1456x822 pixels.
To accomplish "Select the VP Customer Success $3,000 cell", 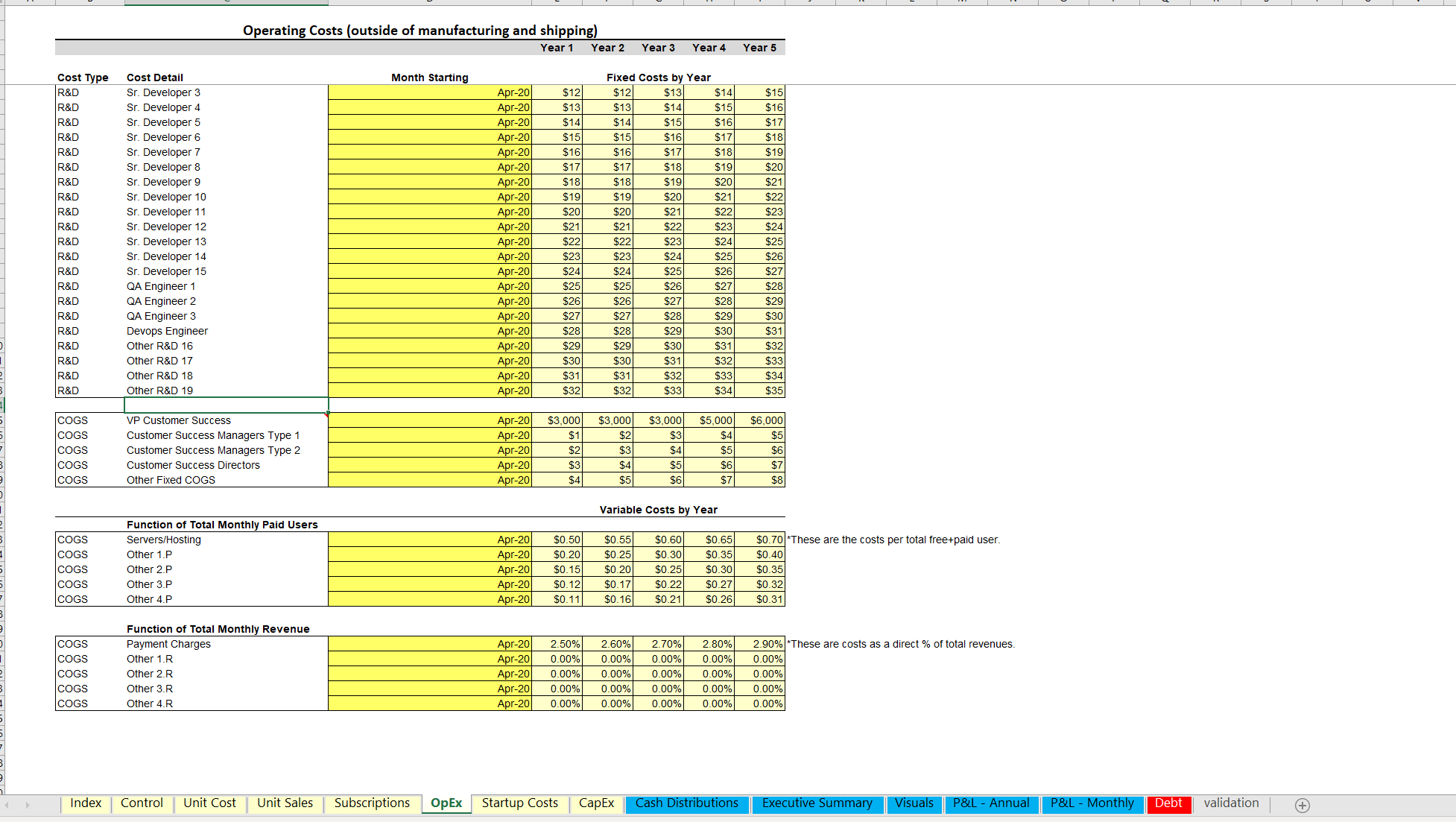I will click(557, 420).
